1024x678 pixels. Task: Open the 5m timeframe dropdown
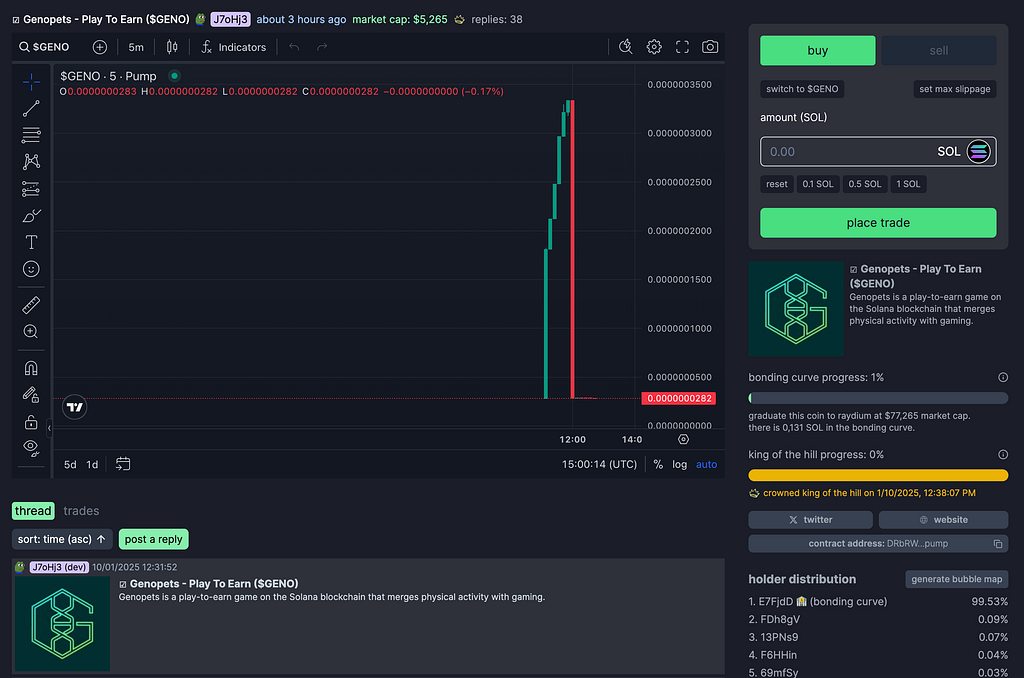coord(136,47)
